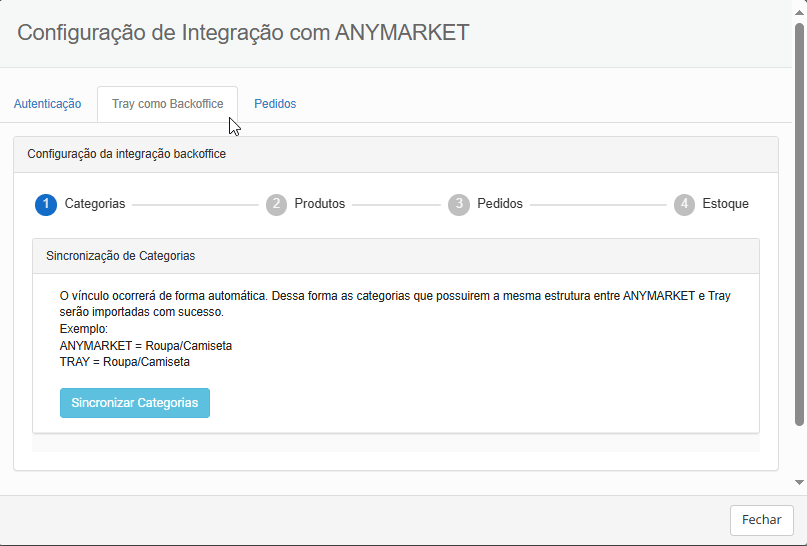Click the text O vínculo ocorrerá de forma automática

tap(164, 296)
